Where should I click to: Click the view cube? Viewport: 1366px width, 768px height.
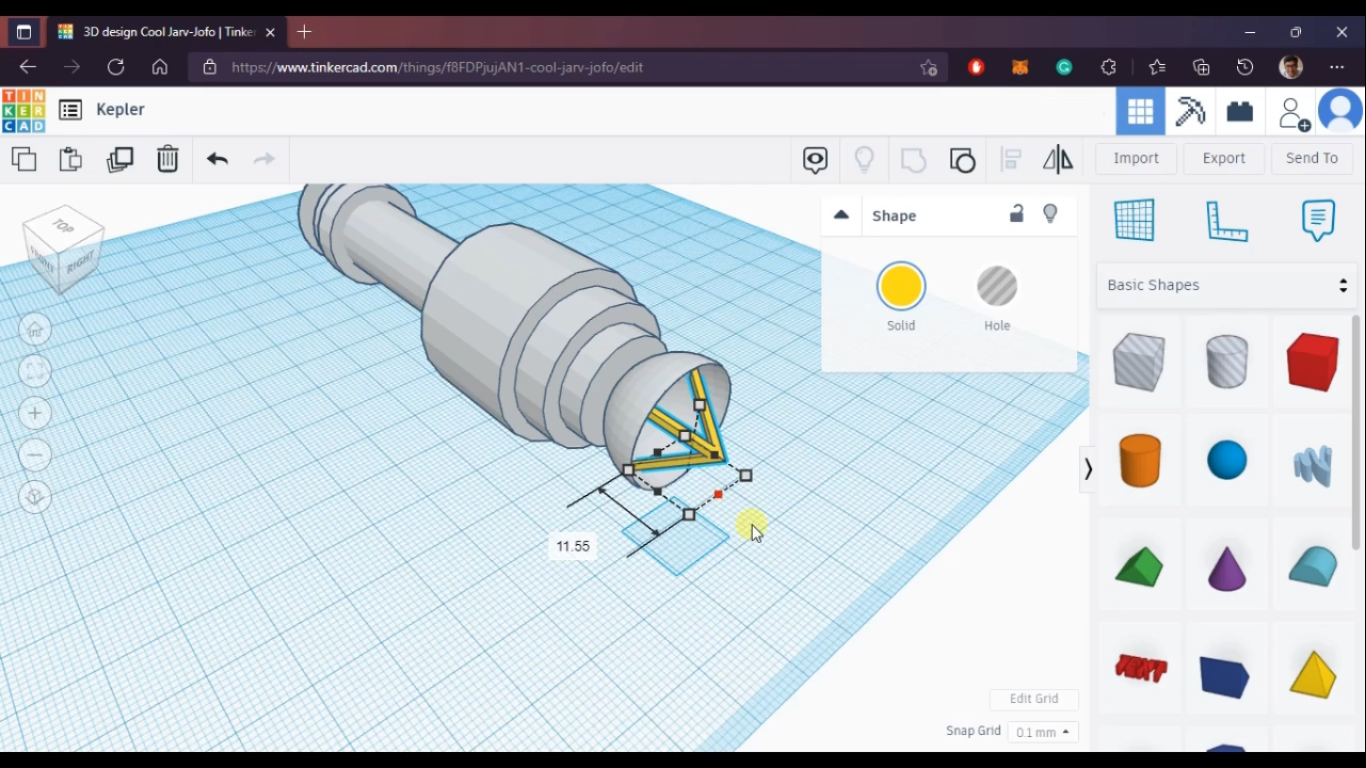coord(63,249)
